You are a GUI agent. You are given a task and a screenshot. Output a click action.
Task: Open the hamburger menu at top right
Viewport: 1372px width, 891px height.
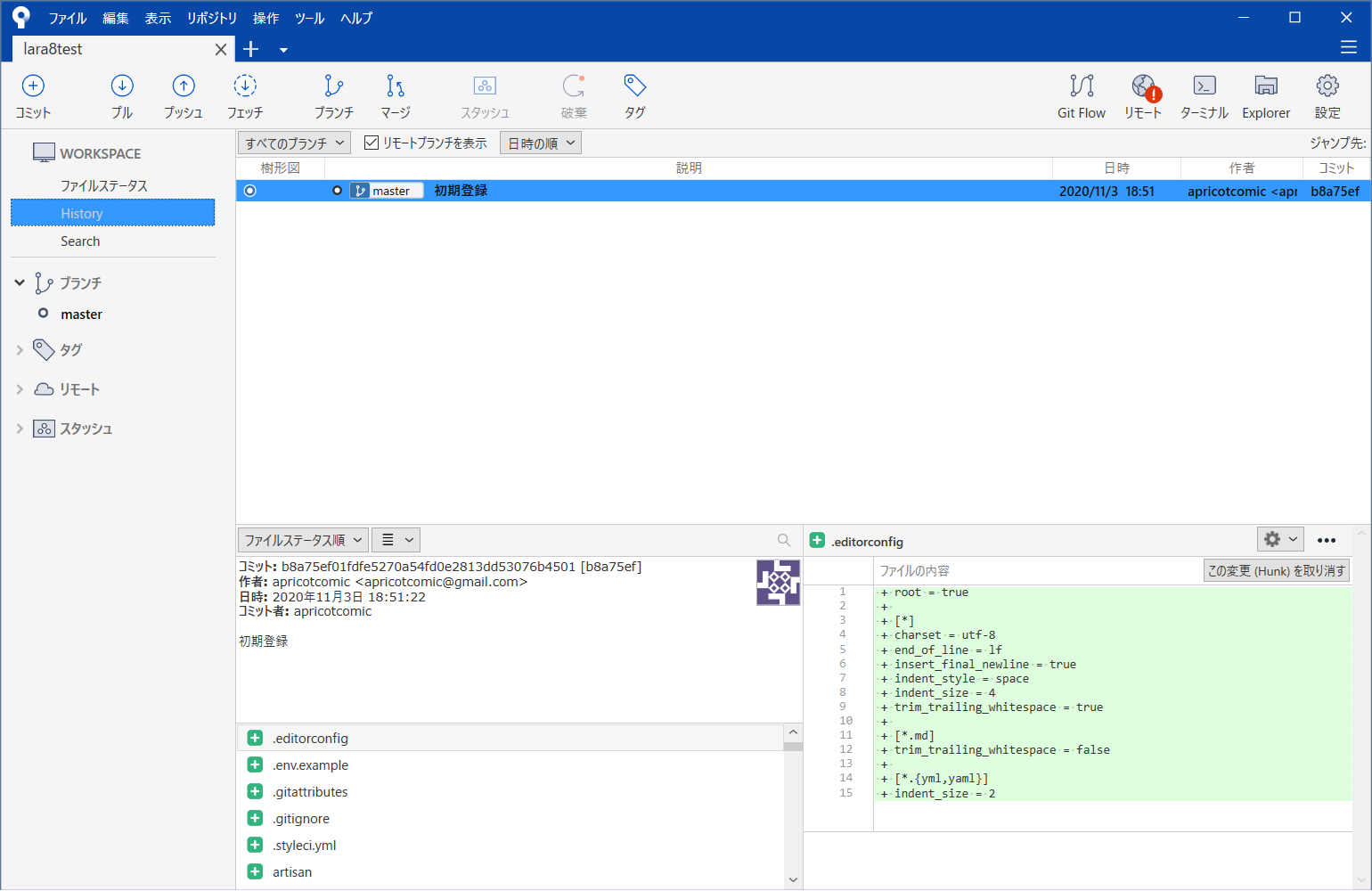(x=1349, y=47)
